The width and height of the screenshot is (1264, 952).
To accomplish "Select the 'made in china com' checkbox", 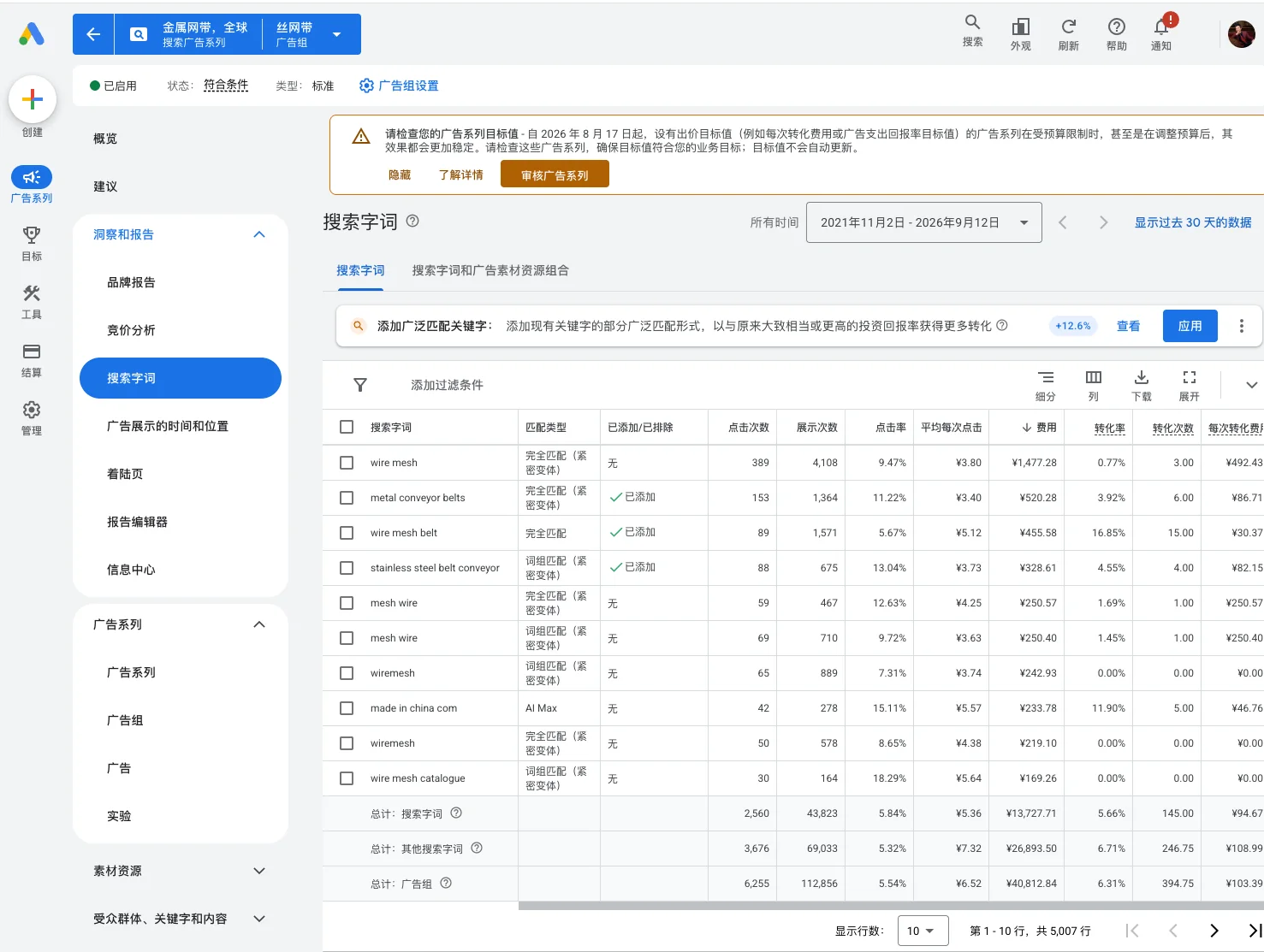I will pos(347,708).
